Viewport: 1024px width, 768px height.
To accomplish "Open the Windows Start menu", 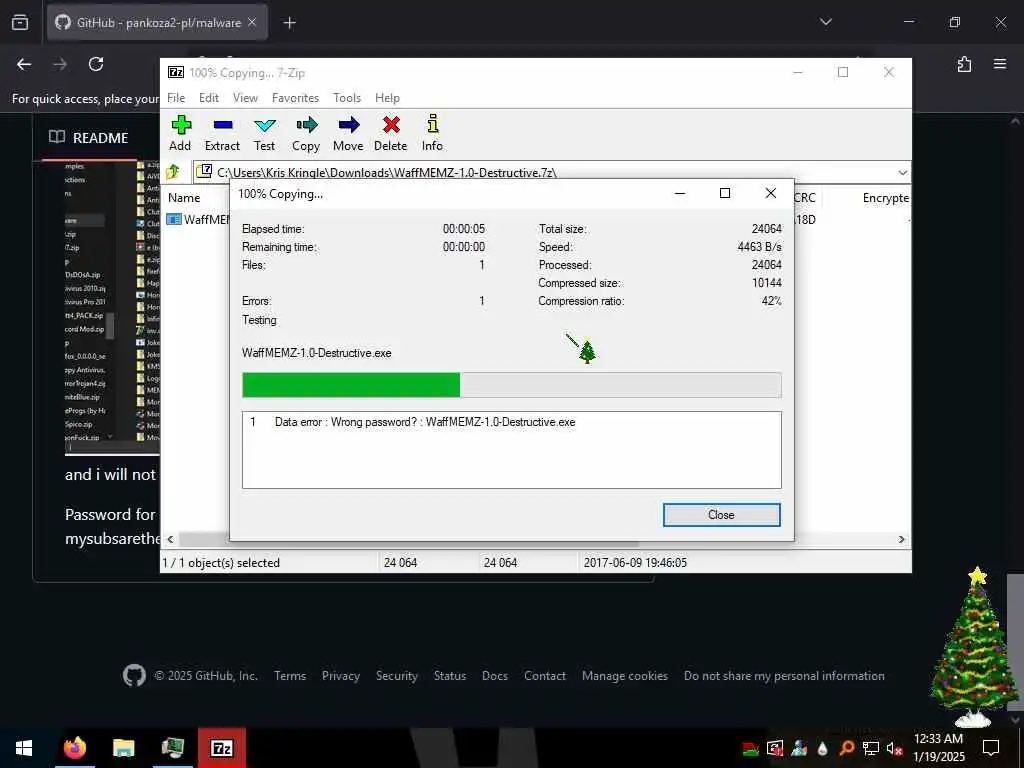I will click(x=24, y=748).
